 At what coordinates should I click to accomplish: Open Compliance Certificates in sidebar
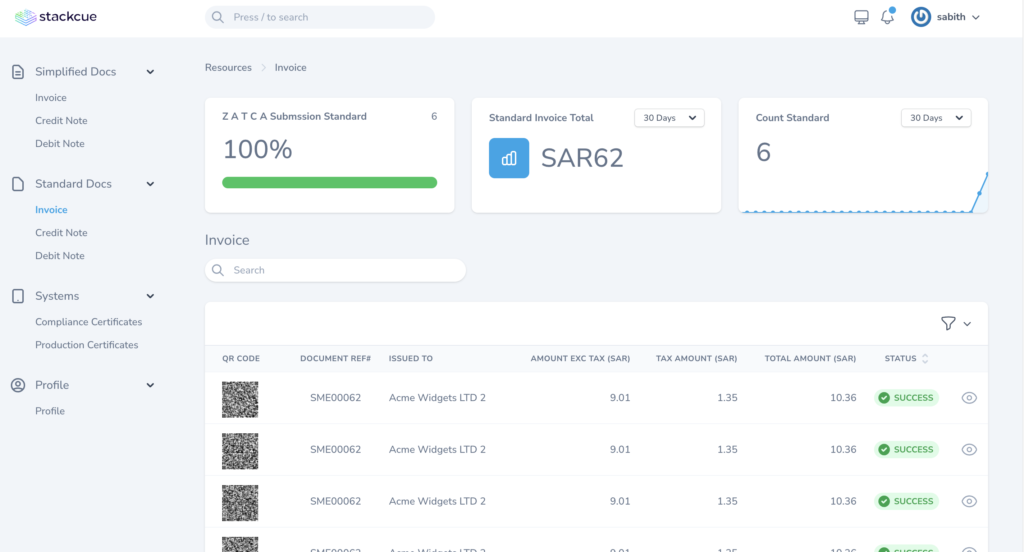[x=88, y=322]
